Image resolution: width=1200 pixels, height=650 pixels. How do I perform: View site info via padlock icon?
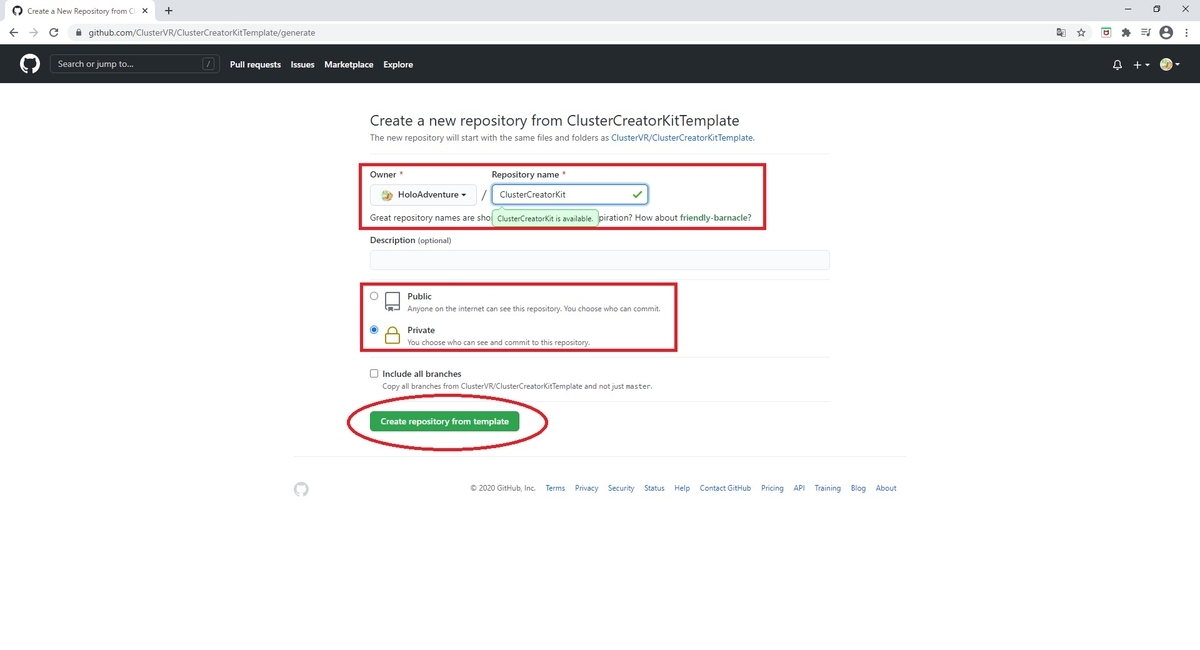(78, 32)
